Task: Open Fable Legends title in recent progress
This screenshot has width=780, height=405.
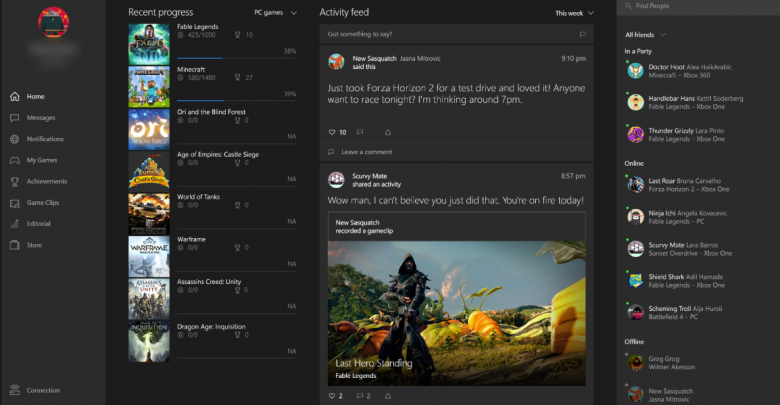Action: point(197,26)
